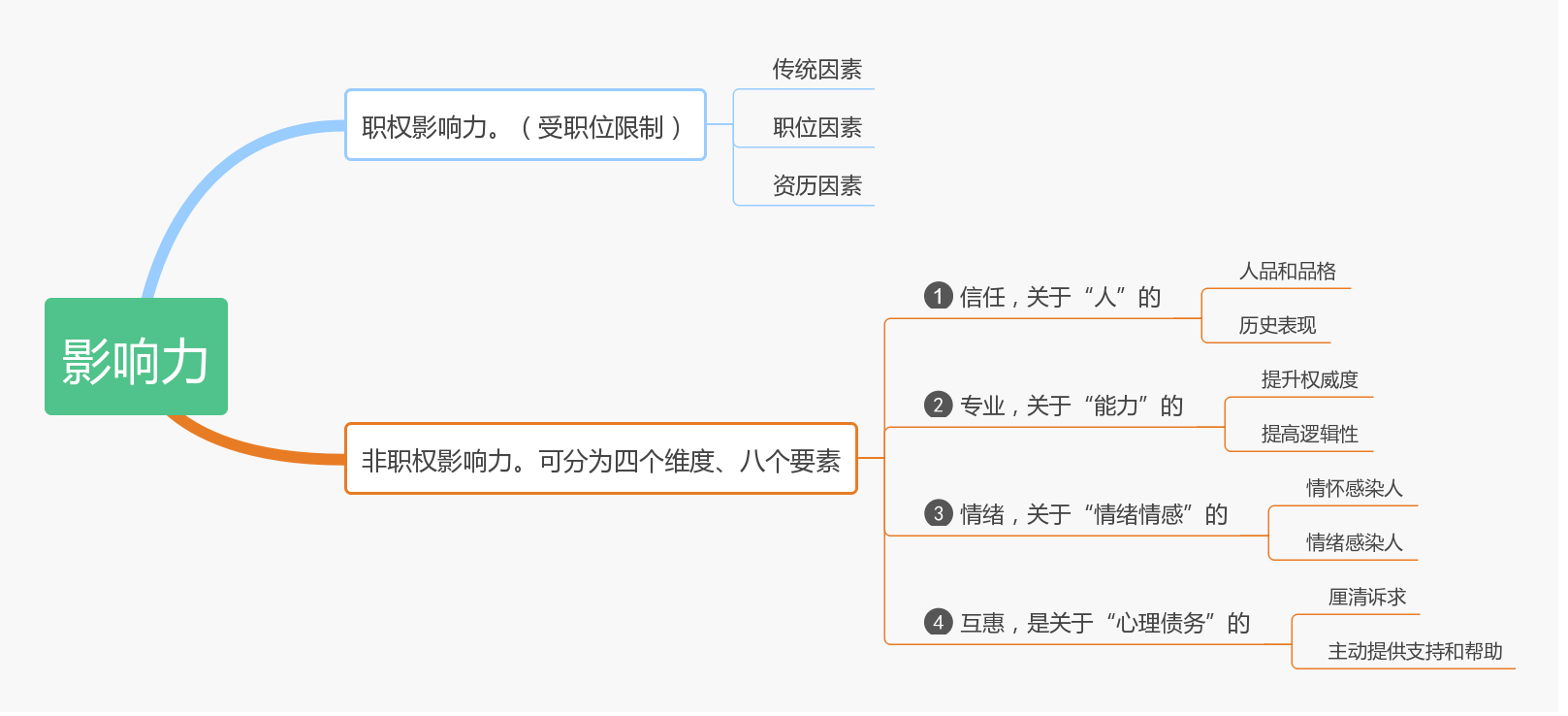Screen dimensions: 1568x716
Task: Click the 情怀感染人 leaf node
Action: [1354, 488]
